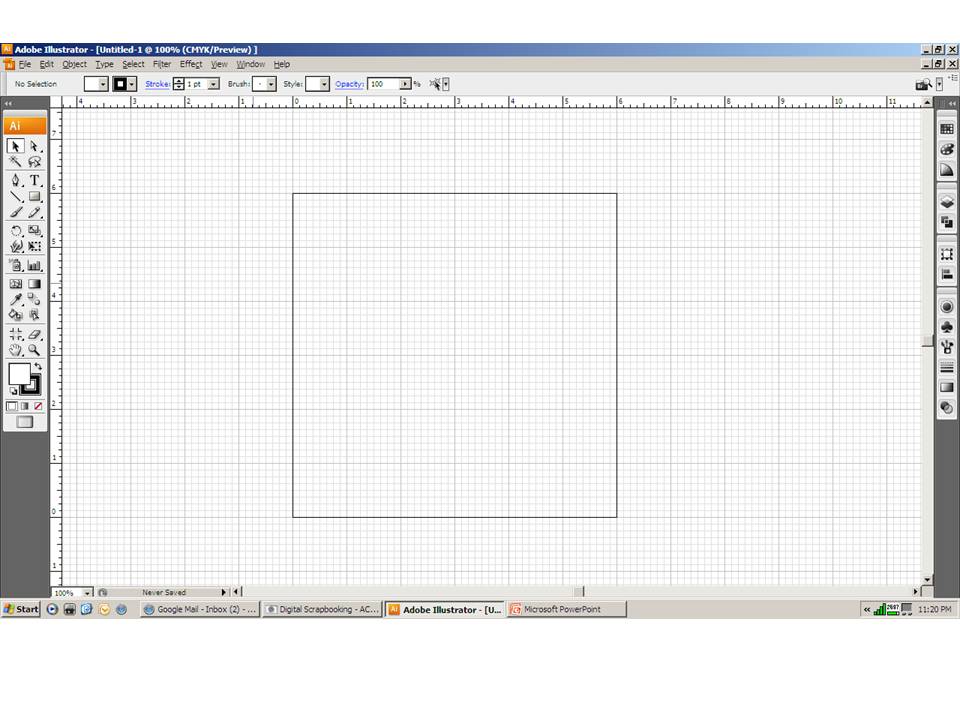Click the Go to Bridge icon

click(x=923, y=84)
